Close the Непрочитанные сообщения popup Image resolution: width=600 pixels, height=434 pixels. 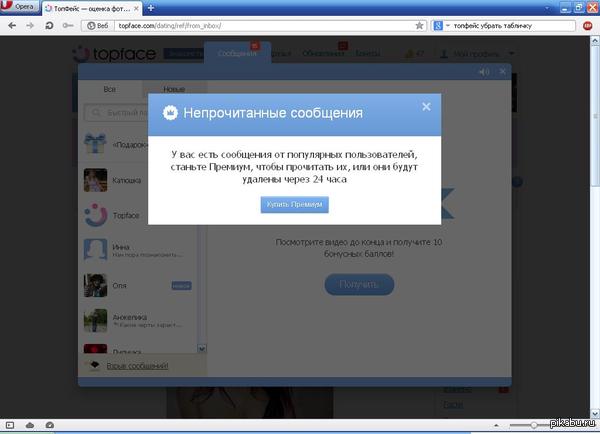[426, 107]
